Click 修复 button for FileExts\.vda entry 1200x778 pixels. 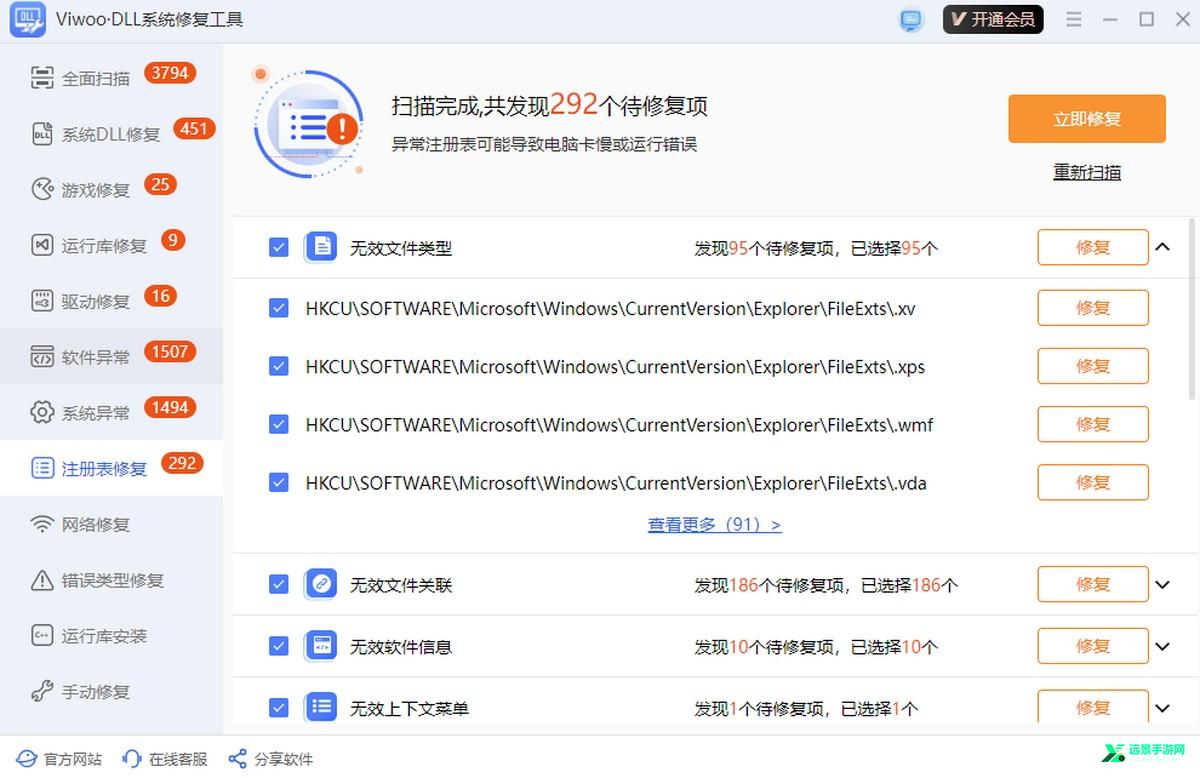(1093, 482)
